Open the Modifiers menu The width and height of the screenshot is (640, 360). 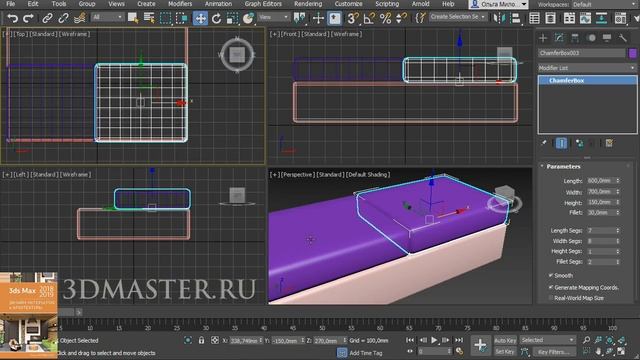180,4
